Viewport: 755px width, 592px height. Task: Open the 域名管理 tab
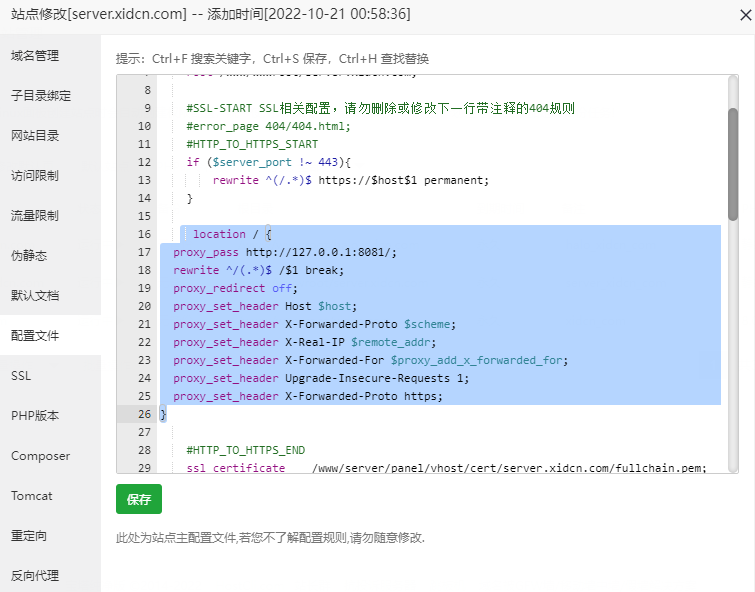pyautogui.click(x=35, y=56)
